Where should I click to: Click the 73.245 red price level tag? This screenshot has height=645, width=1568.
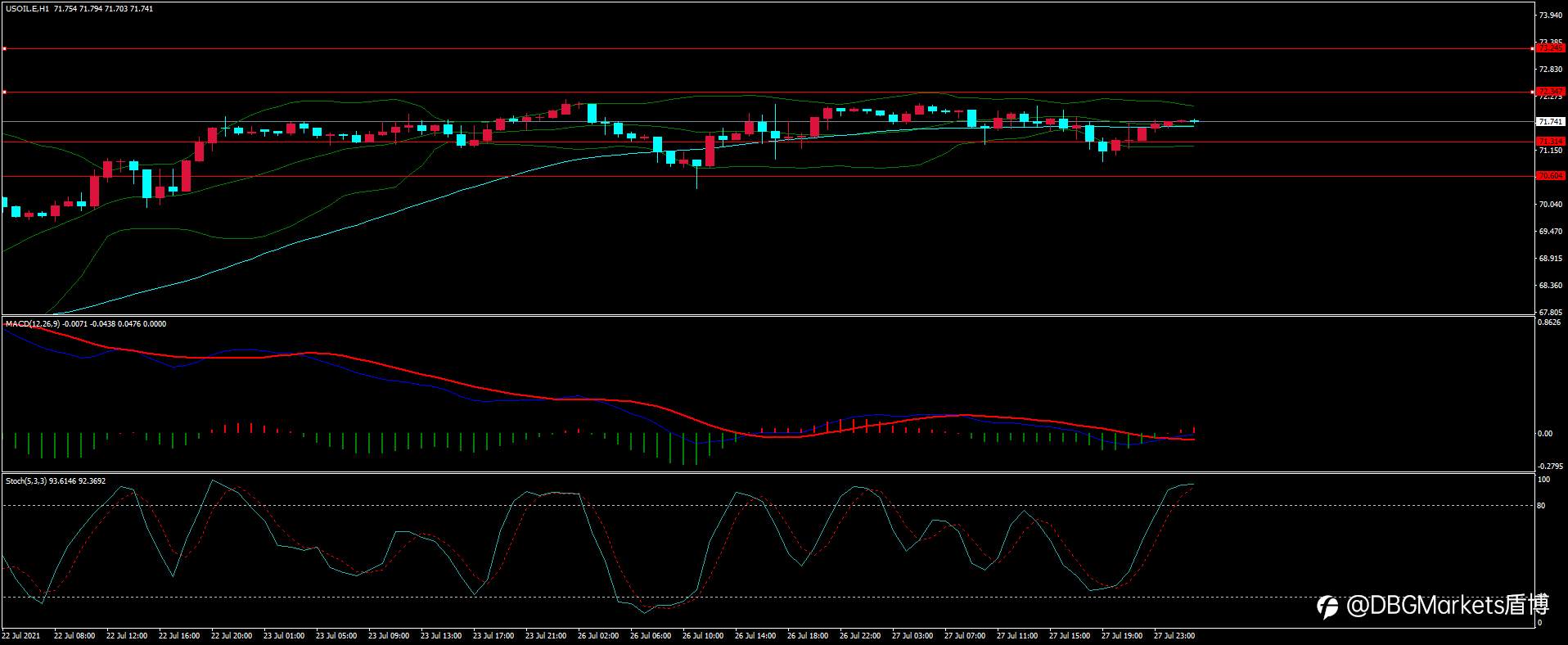click(x=1551, y=48)
